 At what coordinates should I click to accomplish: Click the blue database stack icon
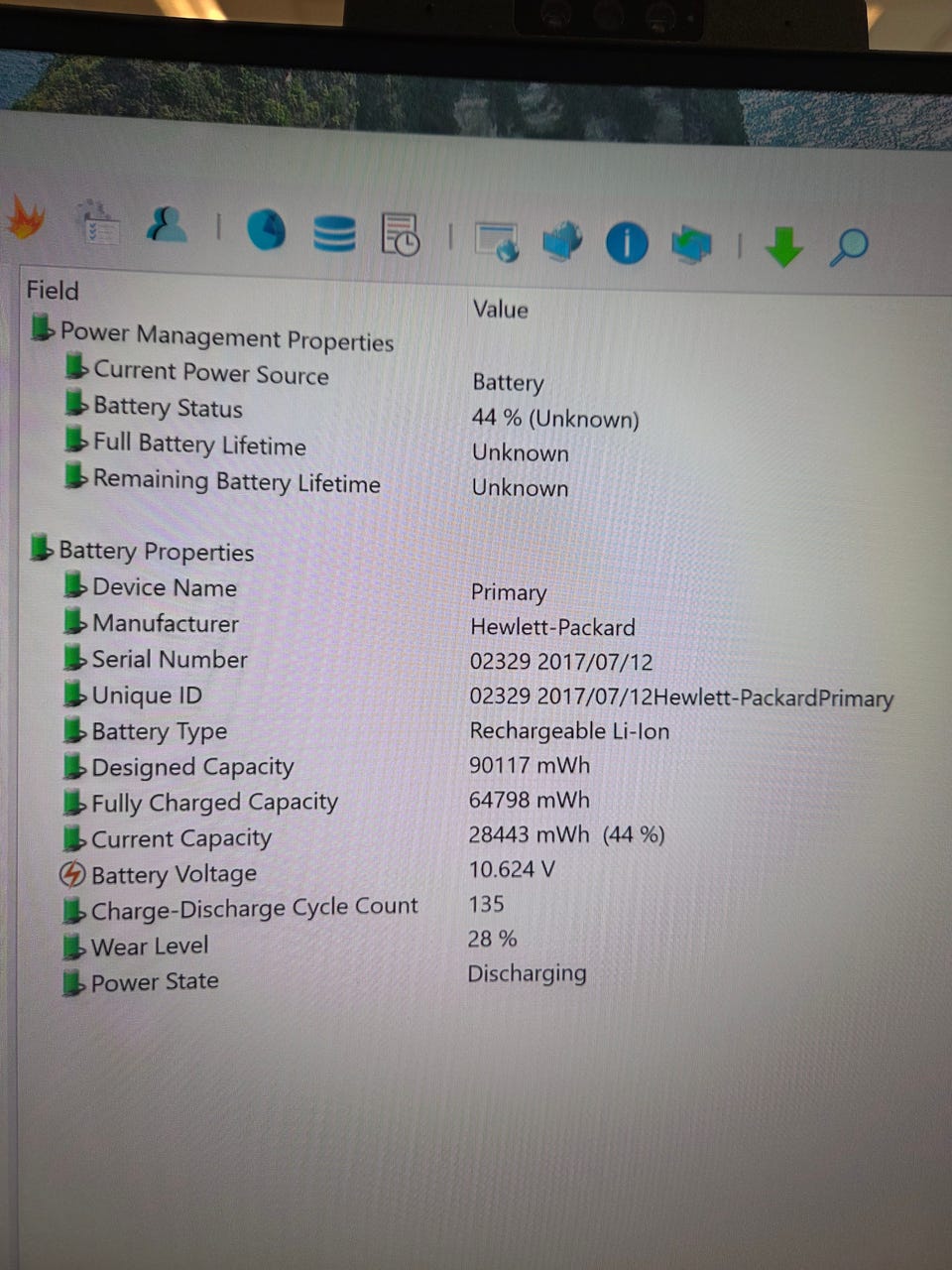coord(334,233)
